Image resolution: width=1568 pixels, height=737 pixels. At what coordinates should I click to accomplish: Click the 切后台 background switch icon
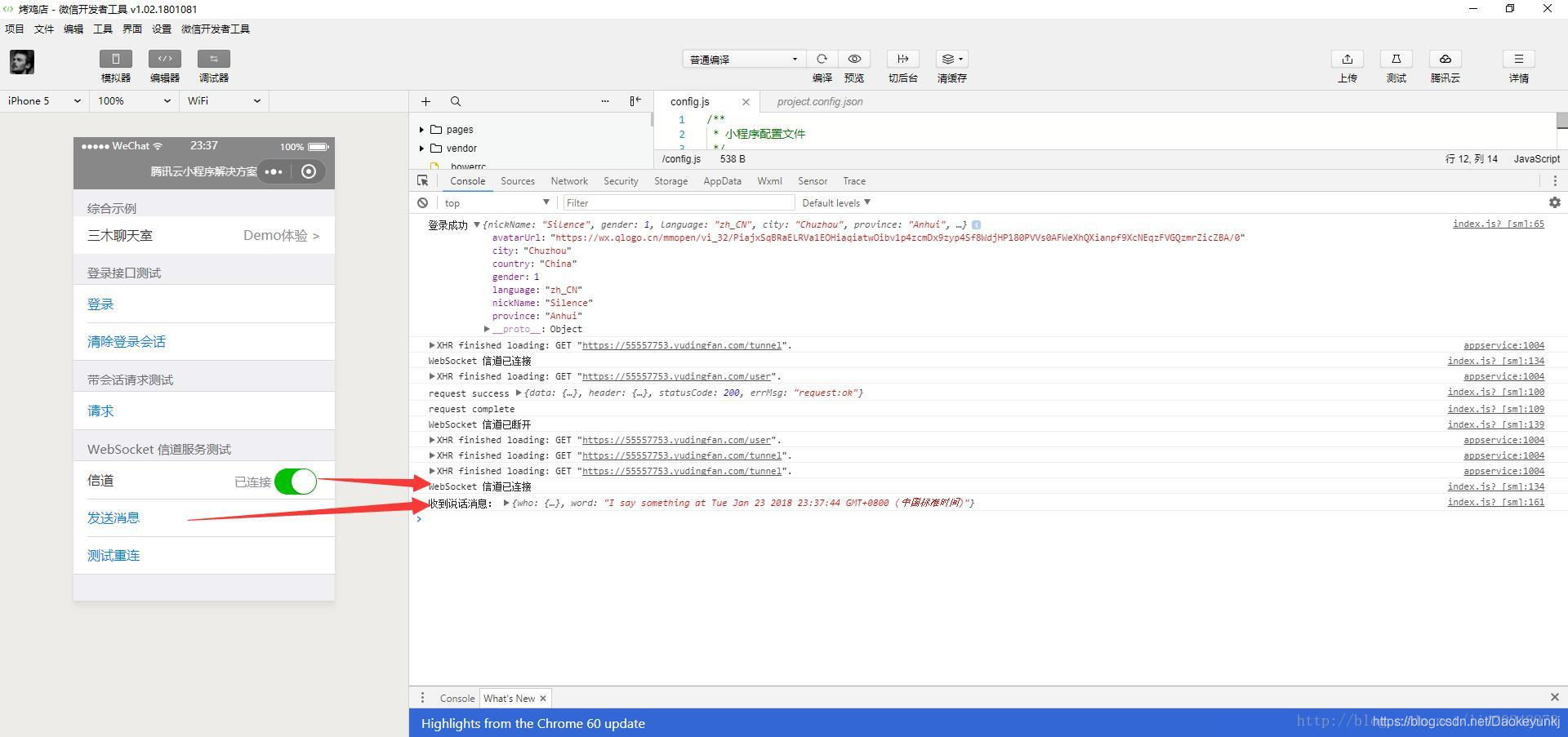(903, 59)
